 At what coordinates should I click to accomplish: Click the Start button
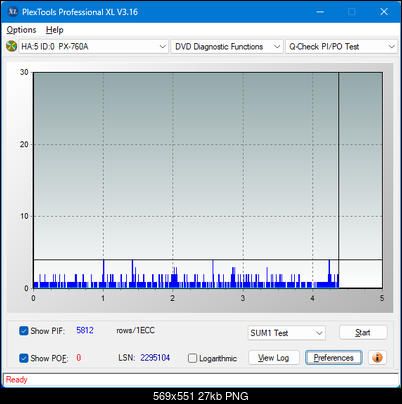(x=363, y=332)
